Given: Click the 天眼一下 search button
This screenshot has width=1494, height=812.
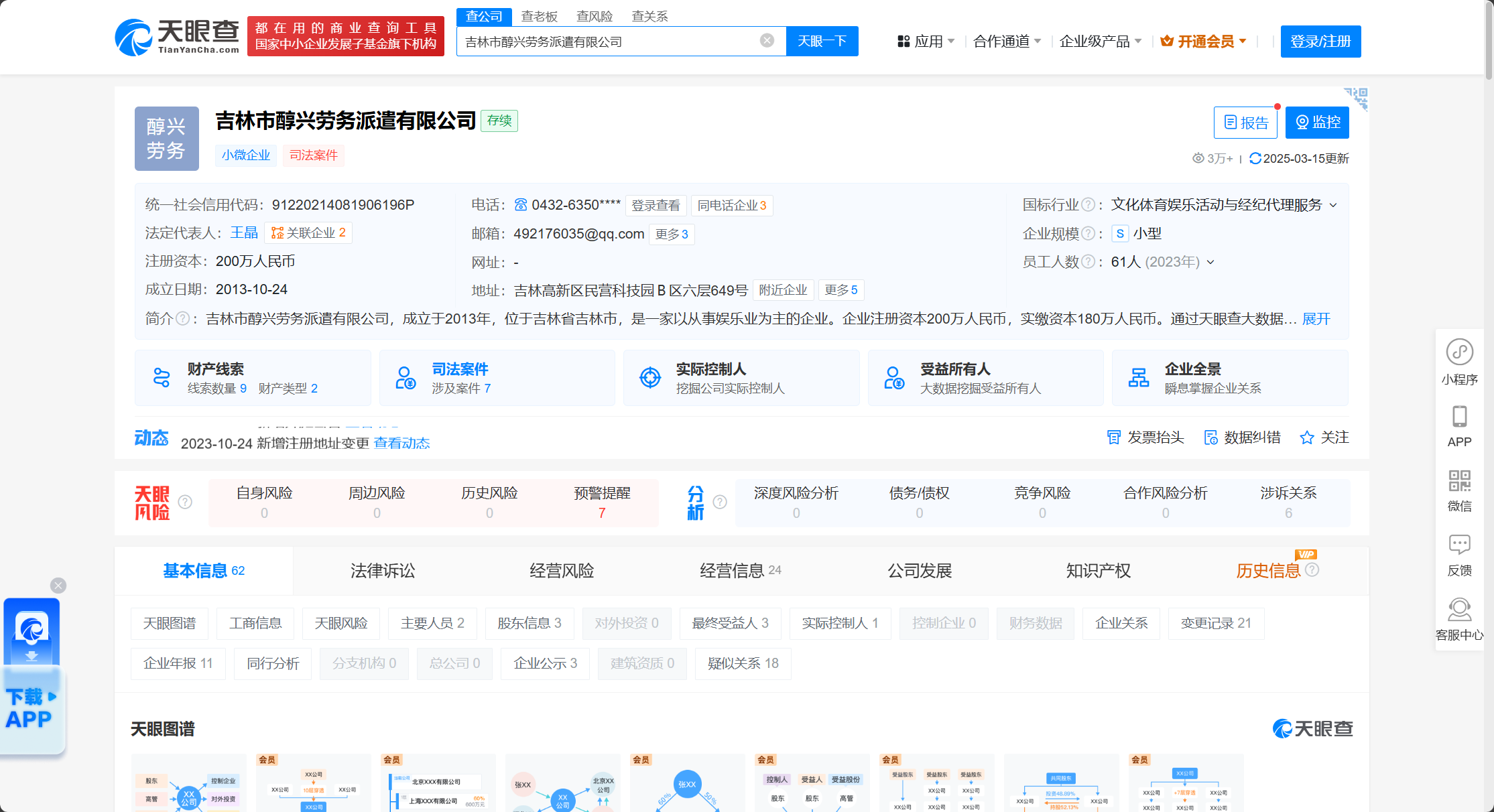Looking at the screenshot, I should click(822, 42).
